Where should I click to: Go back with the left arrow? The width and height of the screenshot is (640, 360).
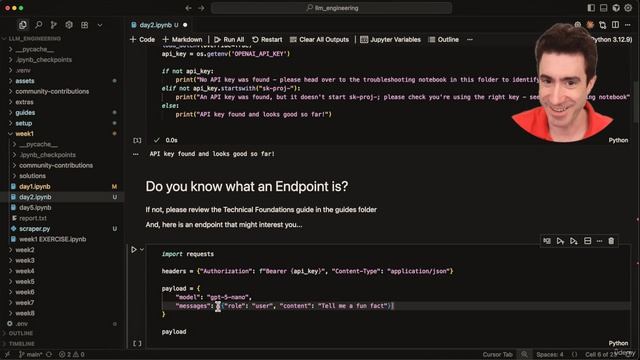[x=188, y=8]
